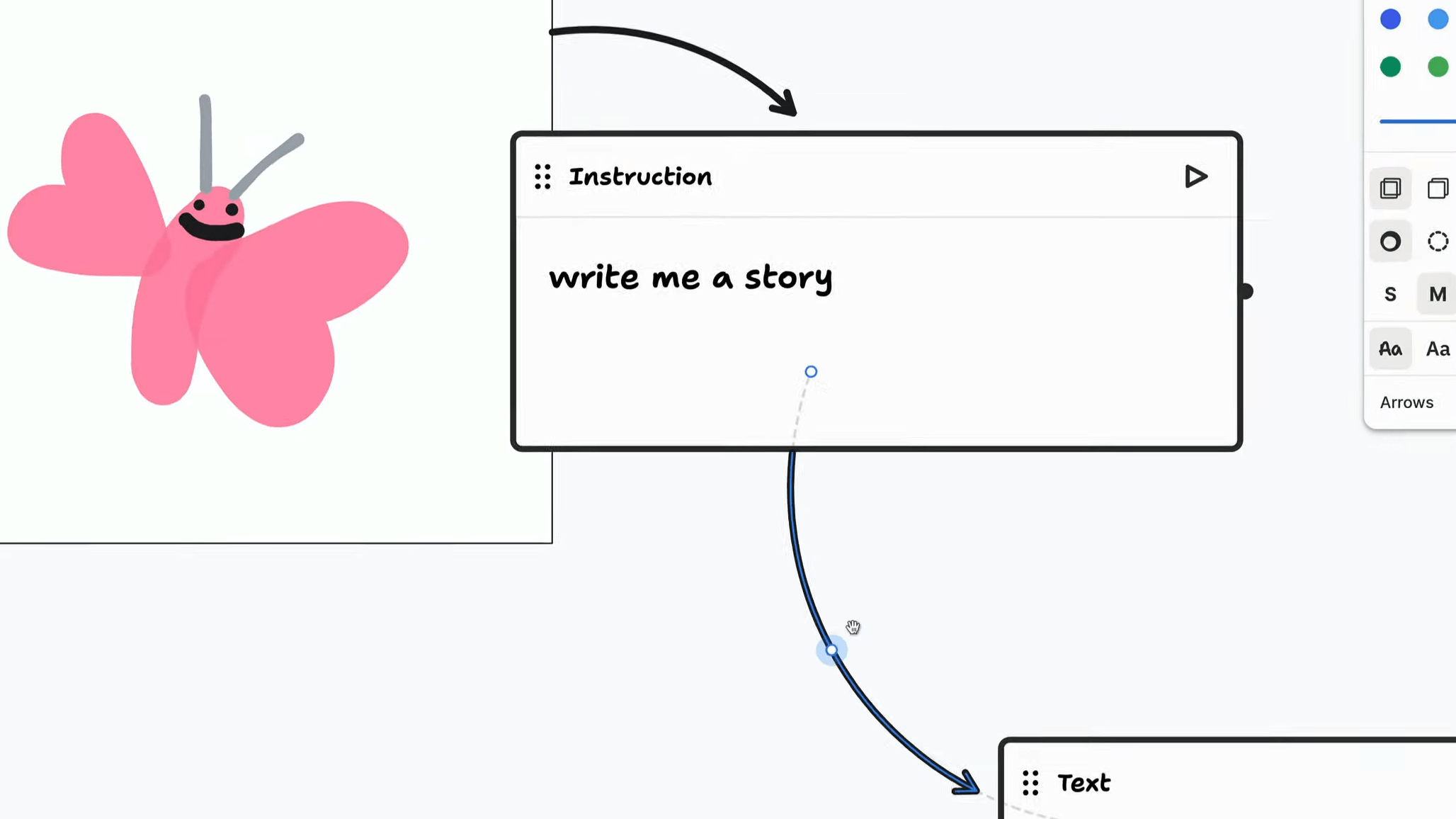Select the green color swatch

click(1391, 66)
